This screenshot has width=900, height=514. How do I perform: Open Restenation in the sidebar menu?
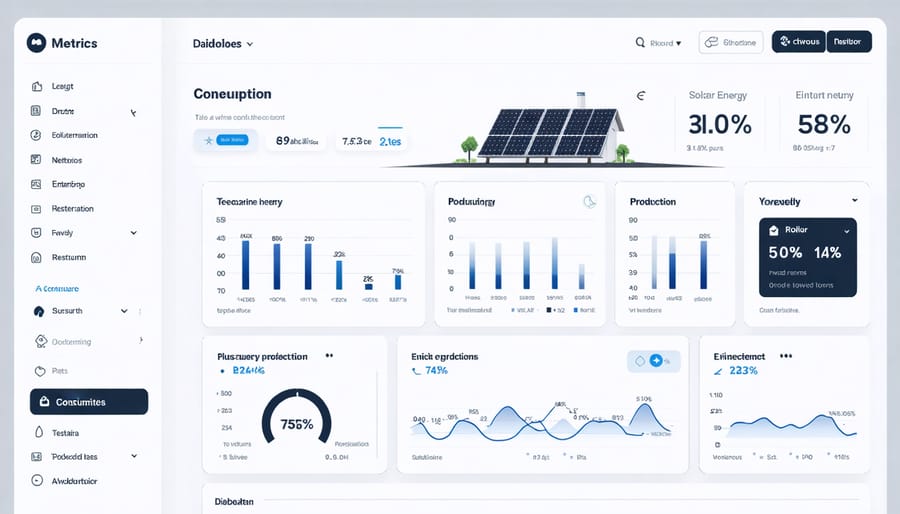pyautogui.click(x=72, y=209)
